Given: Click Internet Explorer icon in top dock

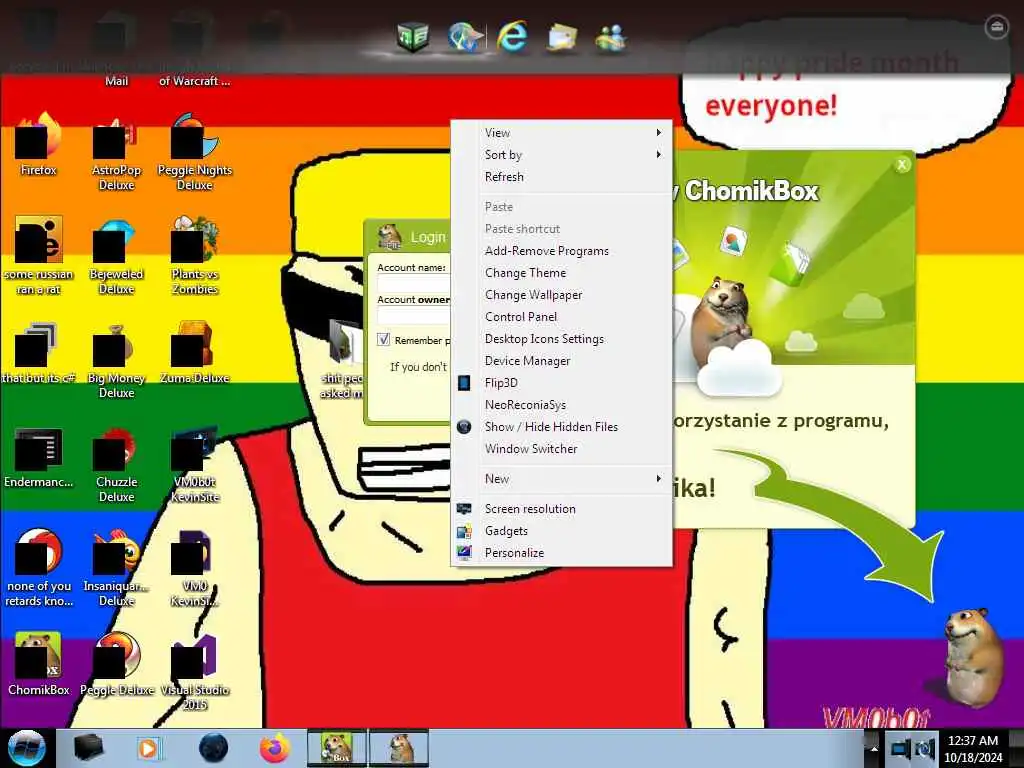Looking at the screenshot, I should (x=512, y=37).
